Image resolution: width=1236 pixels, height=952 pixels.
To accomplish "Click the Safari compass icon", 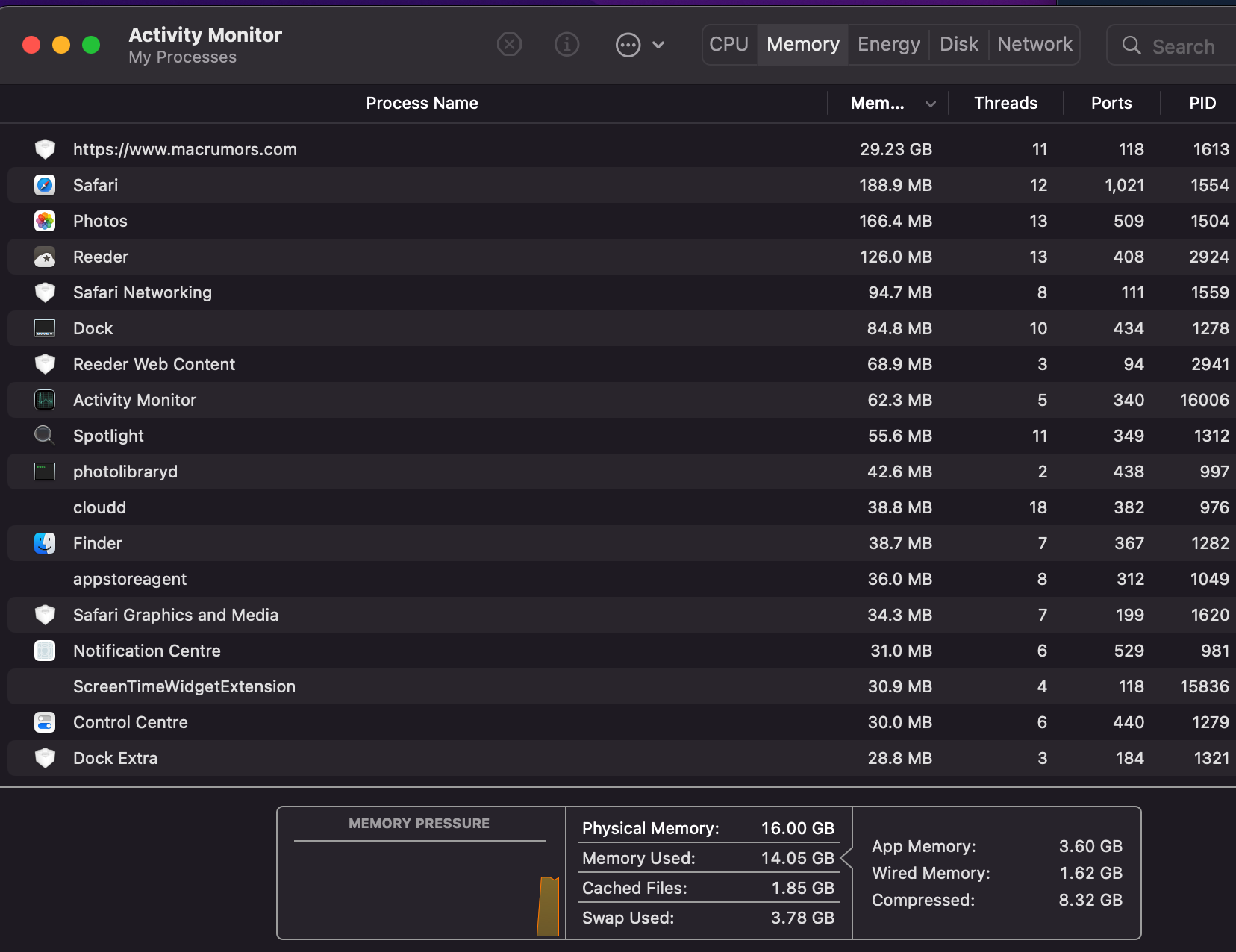I will point(45,185).
